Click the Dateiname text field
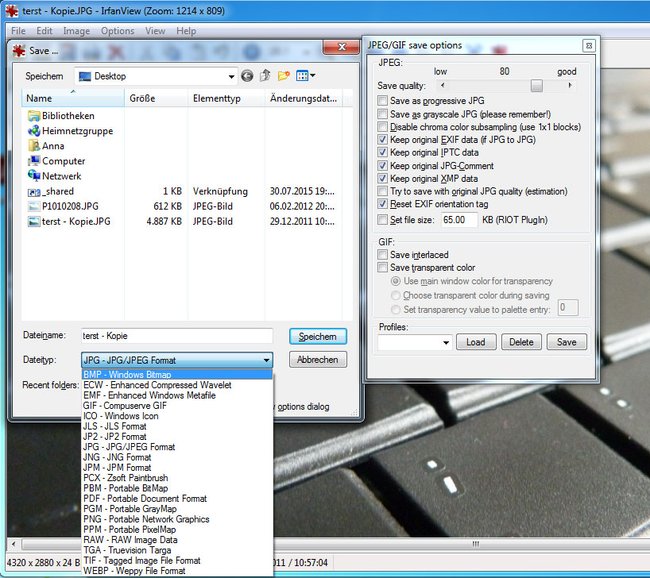 pos(177,336)
